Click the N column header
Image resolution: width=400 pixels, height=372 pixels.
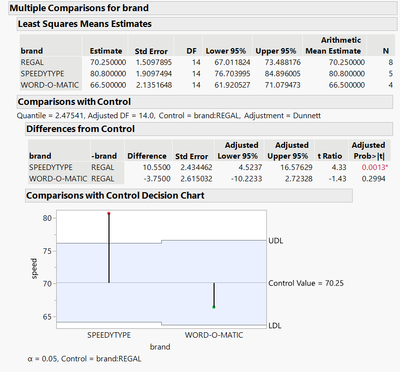[386, 51]
